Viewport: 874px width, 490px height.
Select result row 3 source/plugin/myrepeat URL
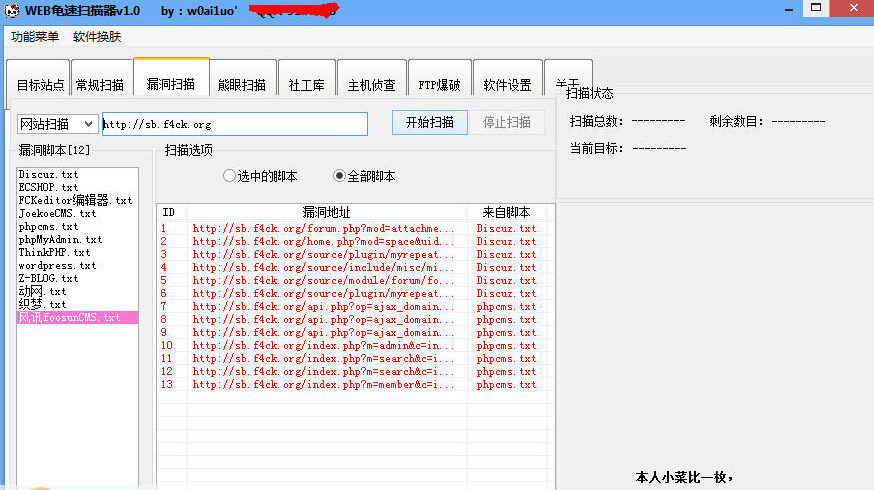[323, 254]
